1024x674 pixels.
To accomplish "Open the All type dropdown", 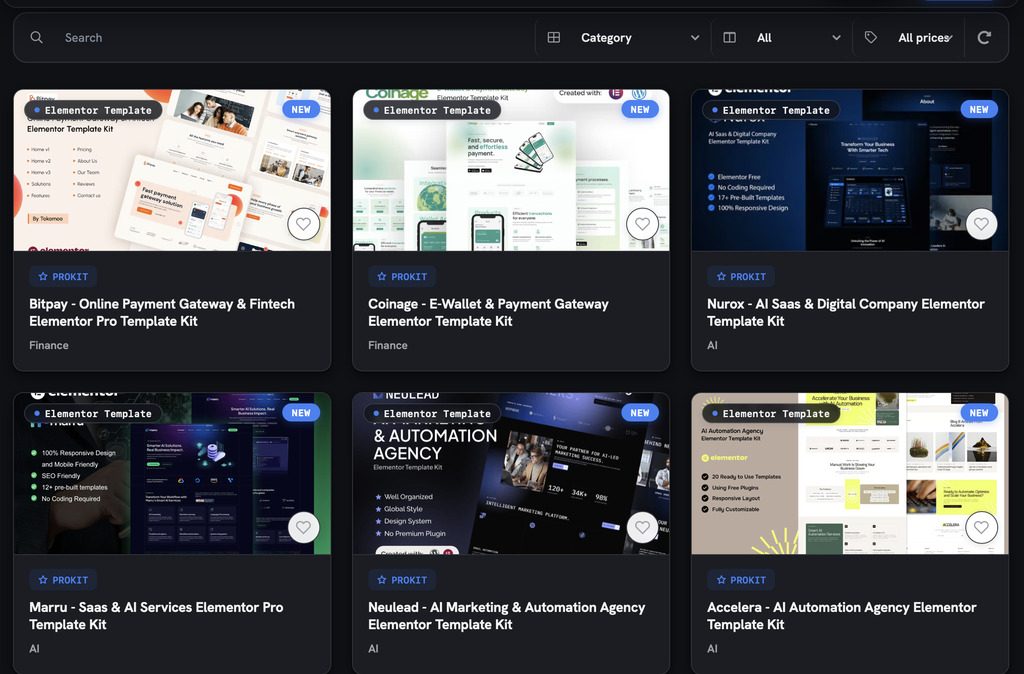I will point(782,38).
